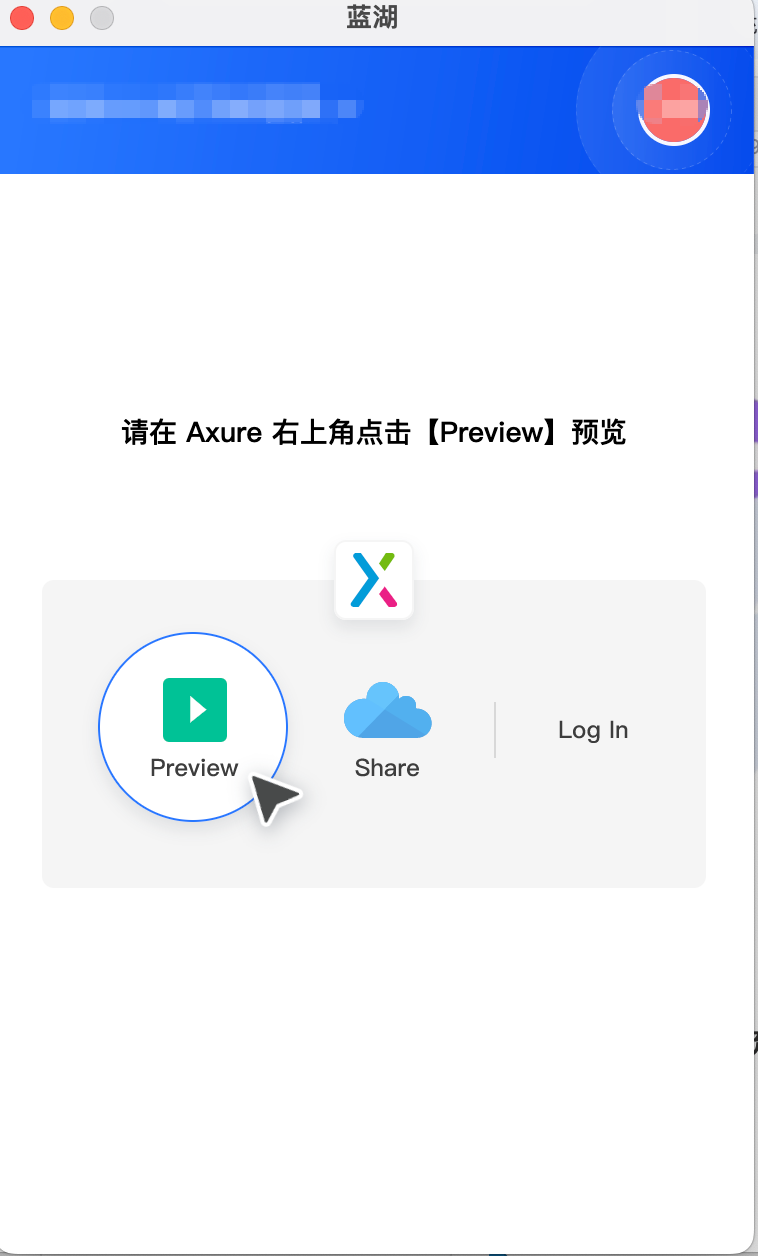Click the gray illustration panel background
Screen dimensions: 758x1256
point(374,850)
